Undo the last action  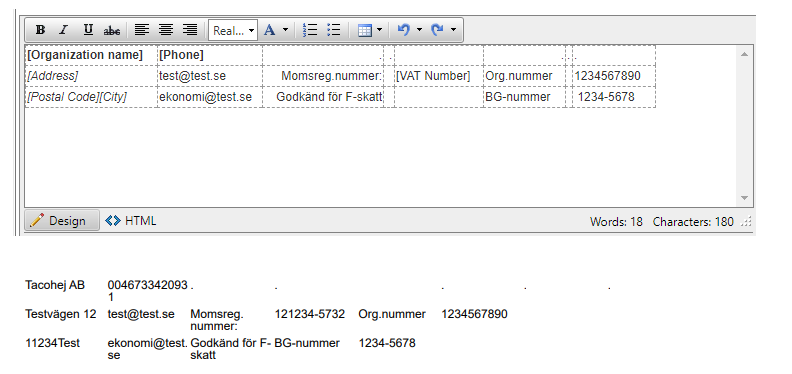404,30
